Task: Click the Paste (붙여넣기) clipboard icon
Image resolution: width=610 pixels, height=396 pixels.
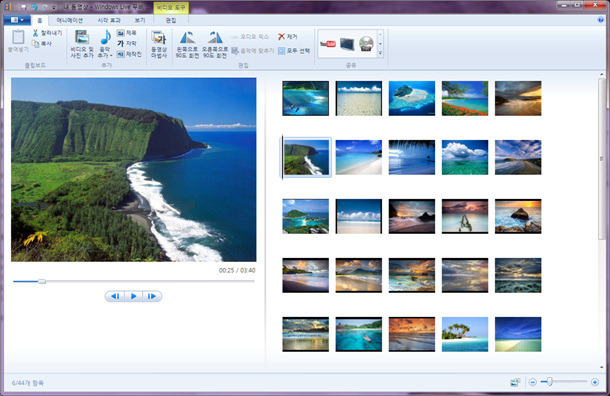Action: click(x=18, y=37)
